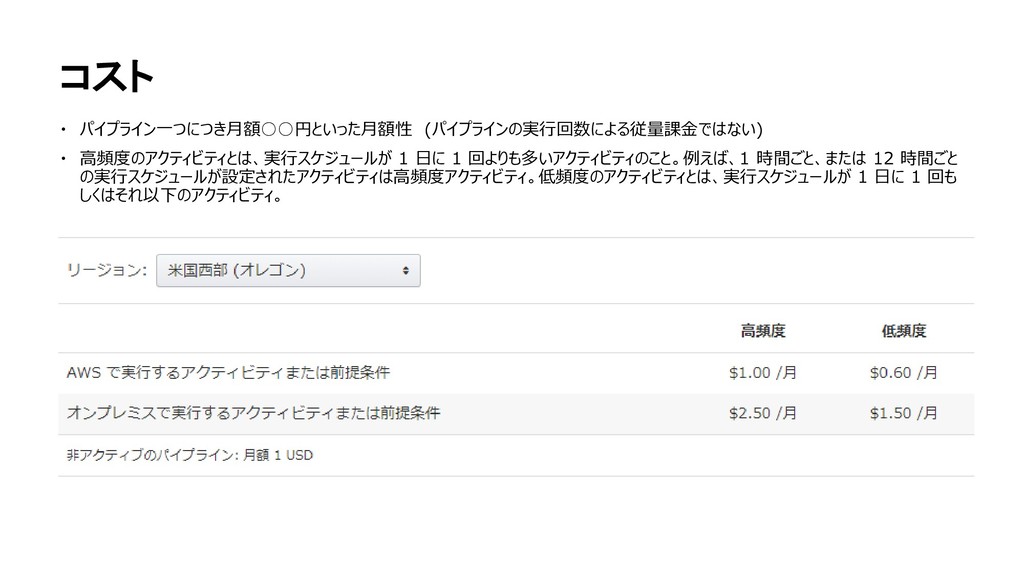
Task: Click the second bullet about 高頻度のアクティビティ
Action: pos(519,176)
